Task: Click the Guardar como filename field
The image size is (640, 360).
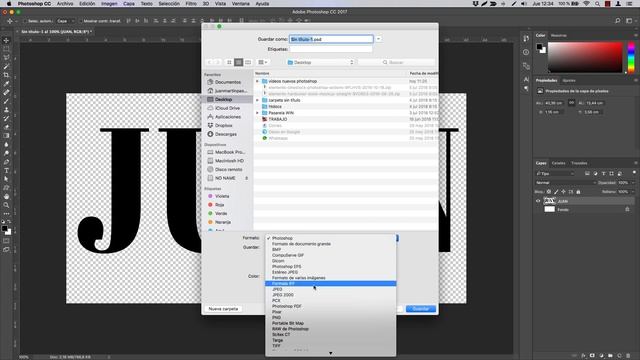Action: click(x=331, y=39)
